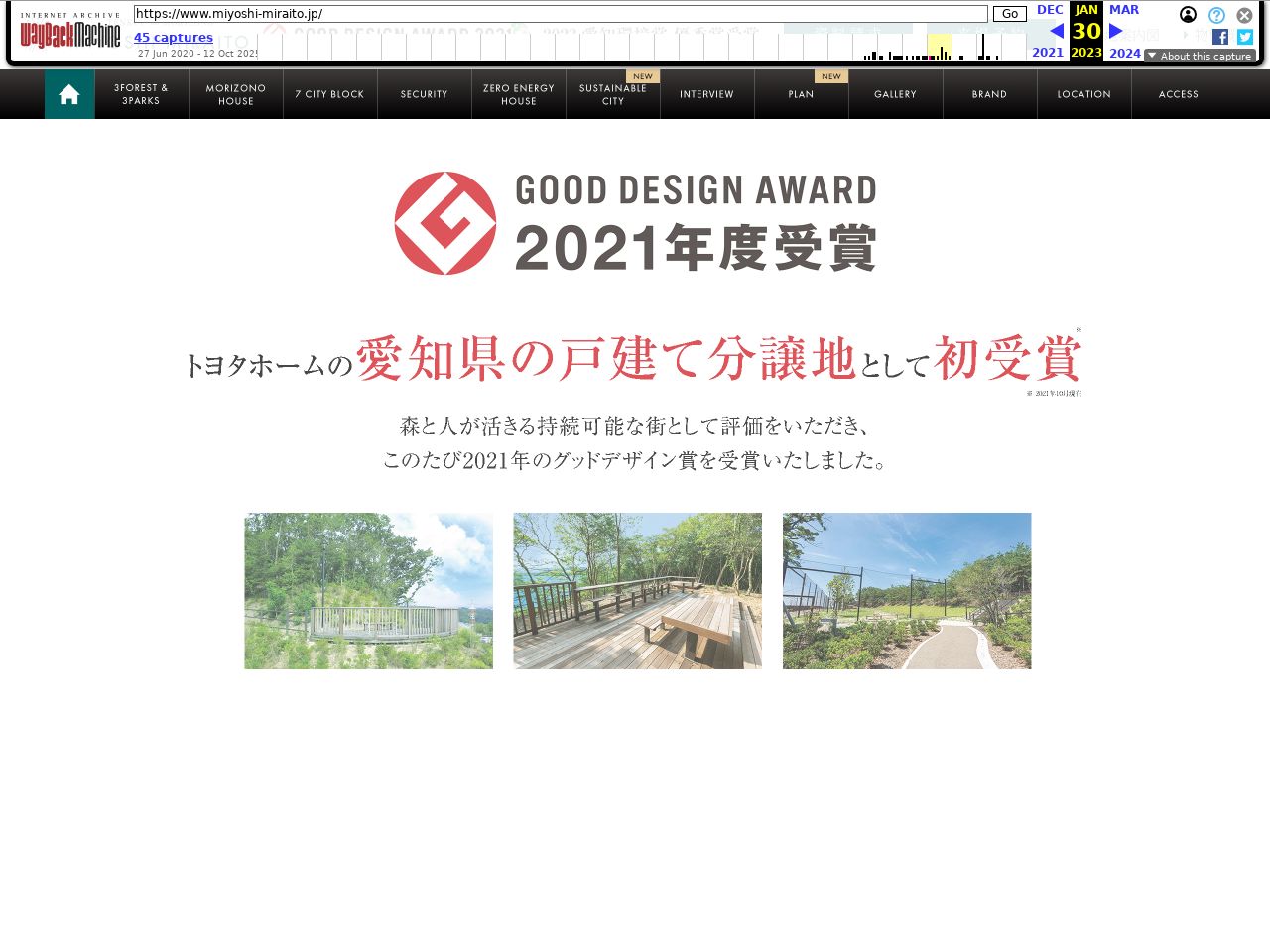Open the wooden deck bench photo
The image size is (1270, 952).
point(638,591)
